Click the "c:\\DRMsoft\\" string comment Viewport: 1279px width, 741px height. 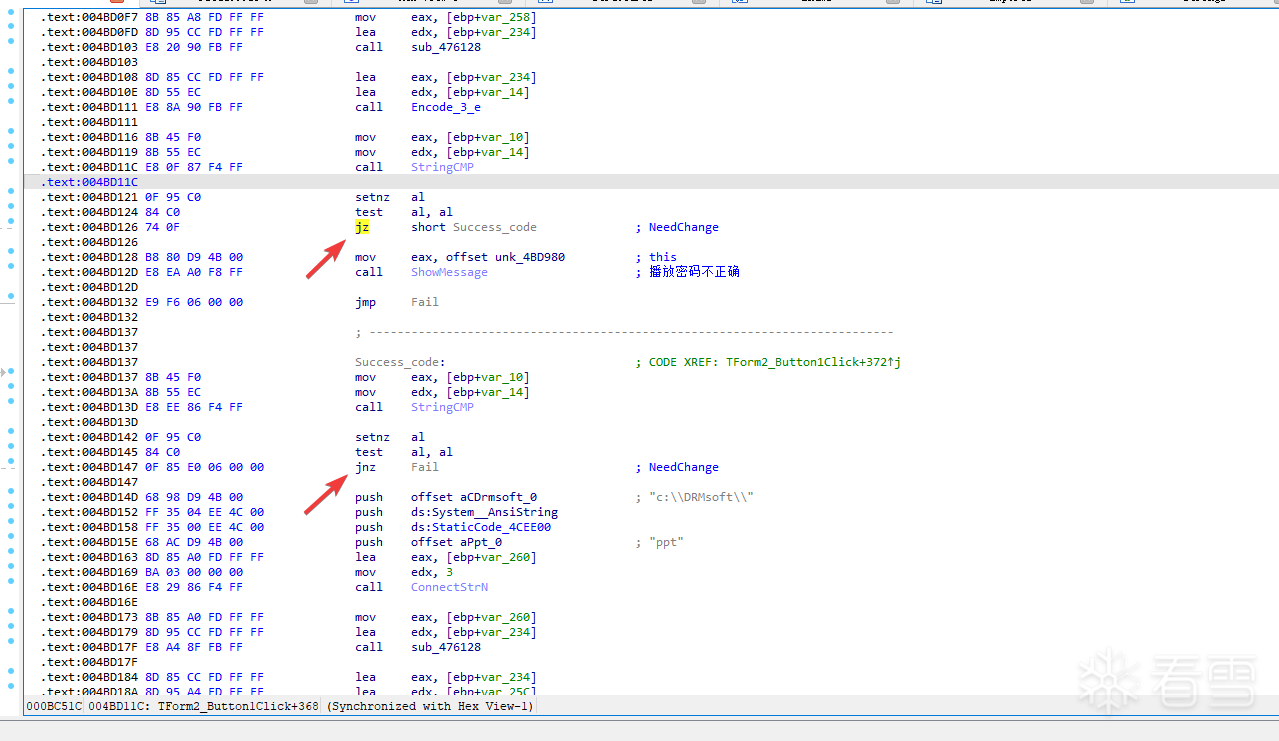tap(700, 497)
